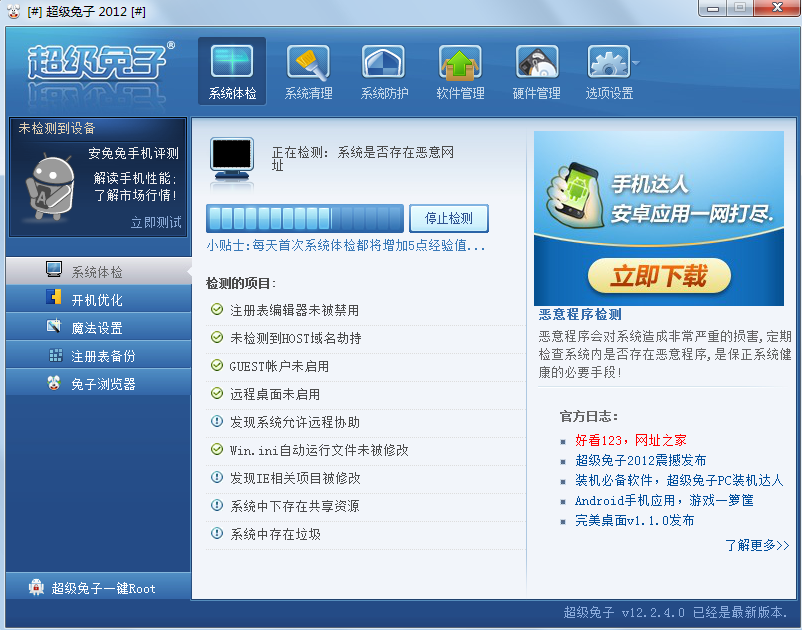The width and height of the screenshot is (802, 630).
Task: Click the Android robot mascot image
Action: pos(50,186)
